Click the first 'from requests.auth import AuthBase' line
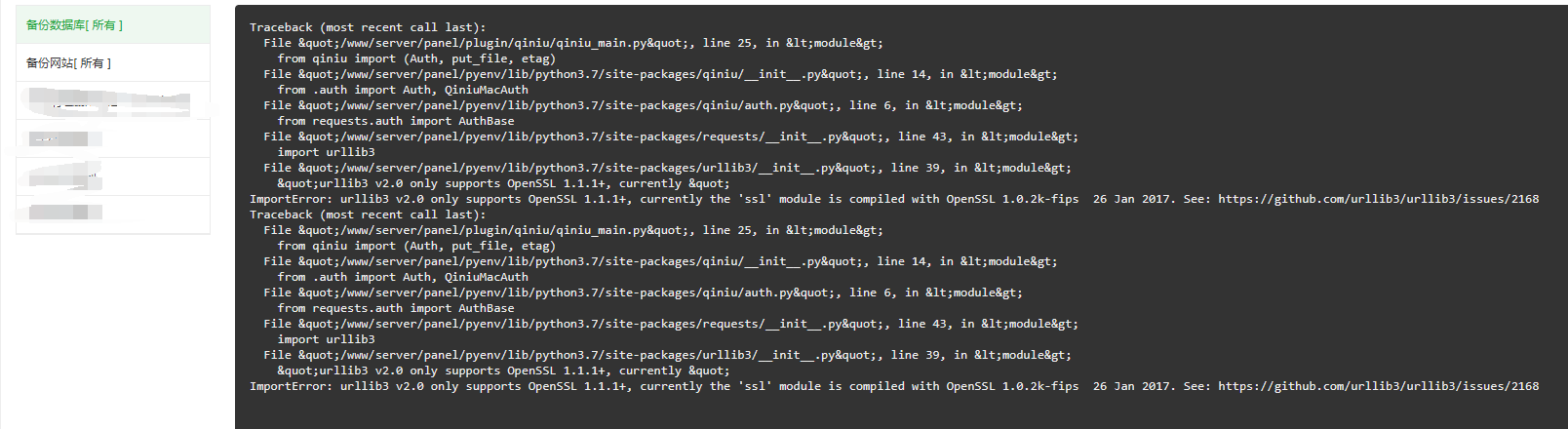 click(x=396, y=121)
